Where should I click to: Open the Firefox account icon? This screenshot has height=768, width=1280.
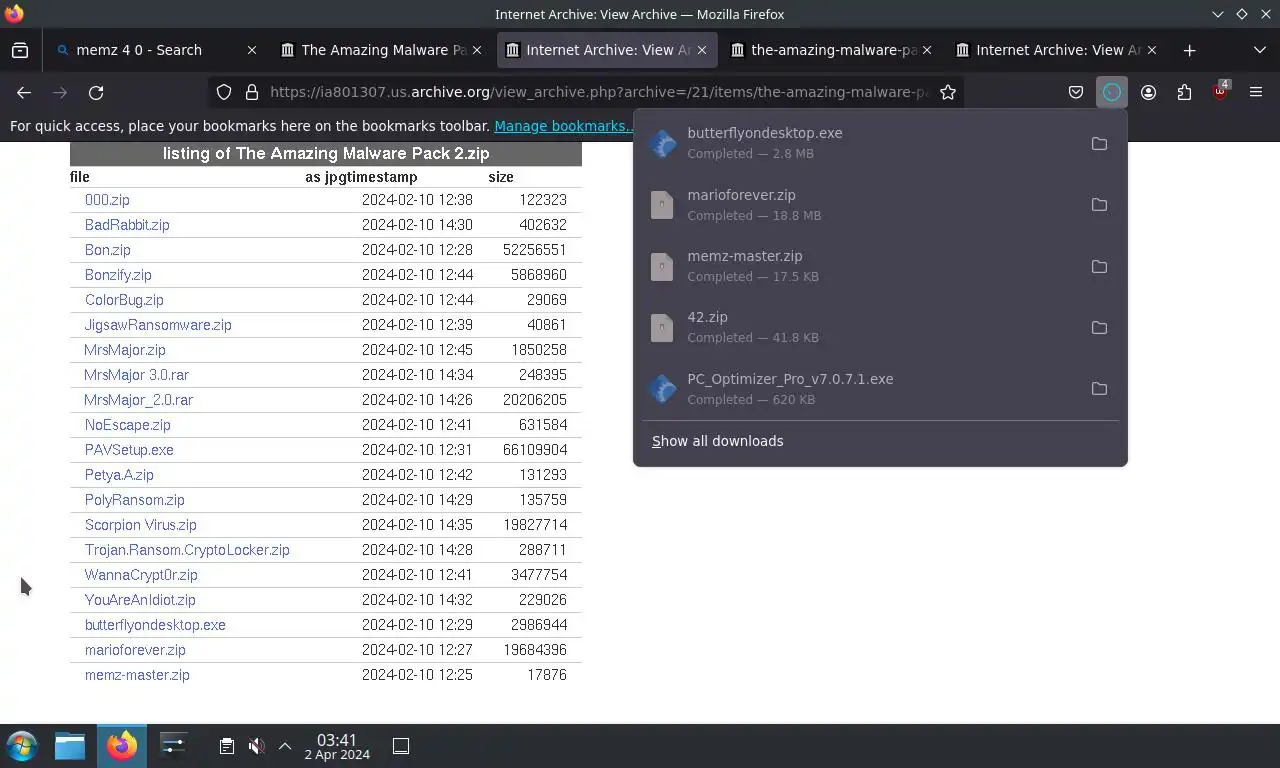pyautogui.click(x=1148, y=92)
